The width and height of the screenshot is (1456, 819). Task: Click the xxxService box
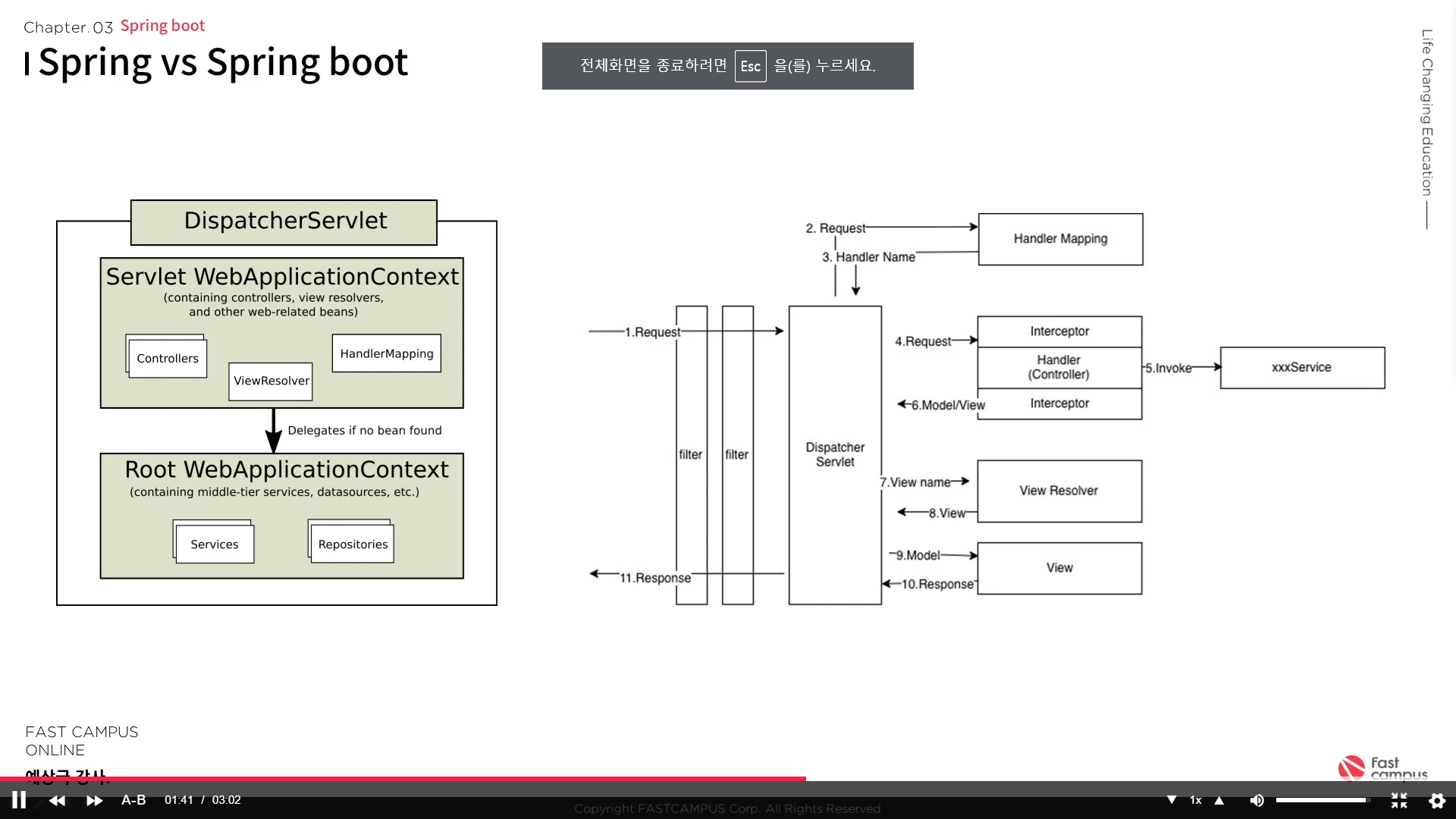coord(1301,368)
